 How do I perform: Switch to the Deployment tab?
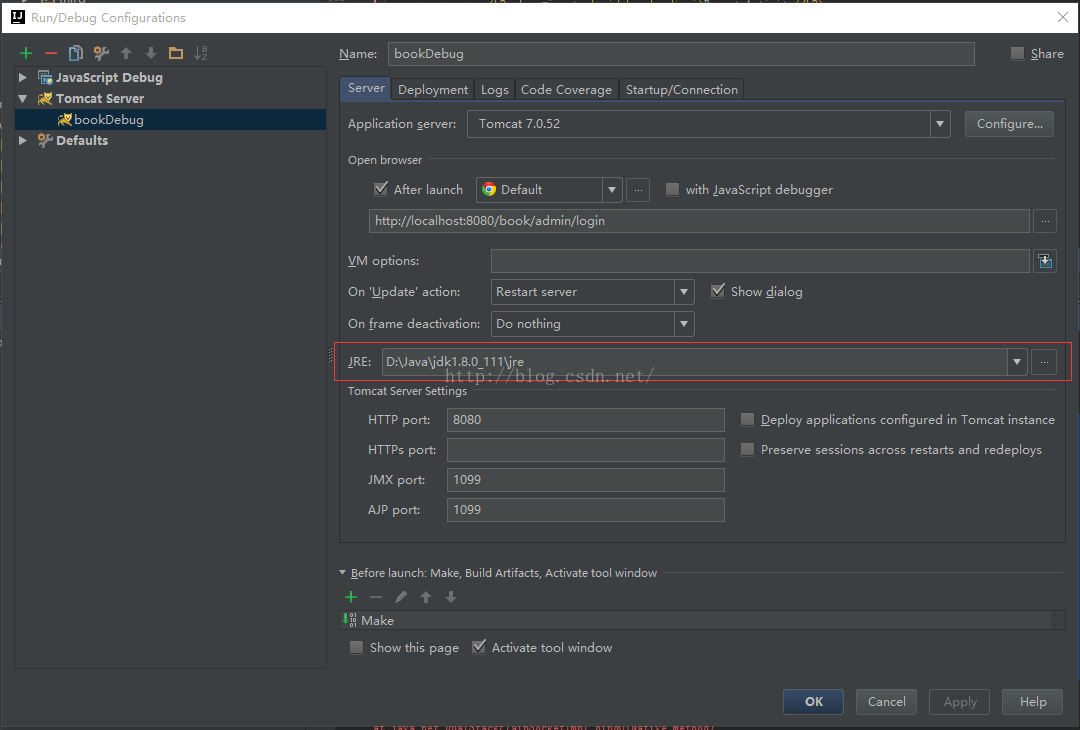pos(433,90)
